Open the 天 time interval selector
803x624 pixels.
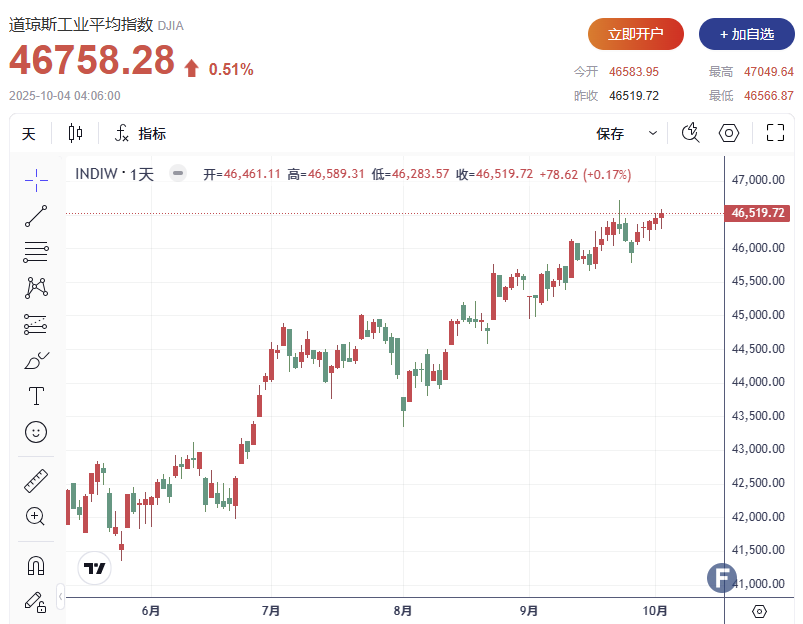tap(29, 134)
